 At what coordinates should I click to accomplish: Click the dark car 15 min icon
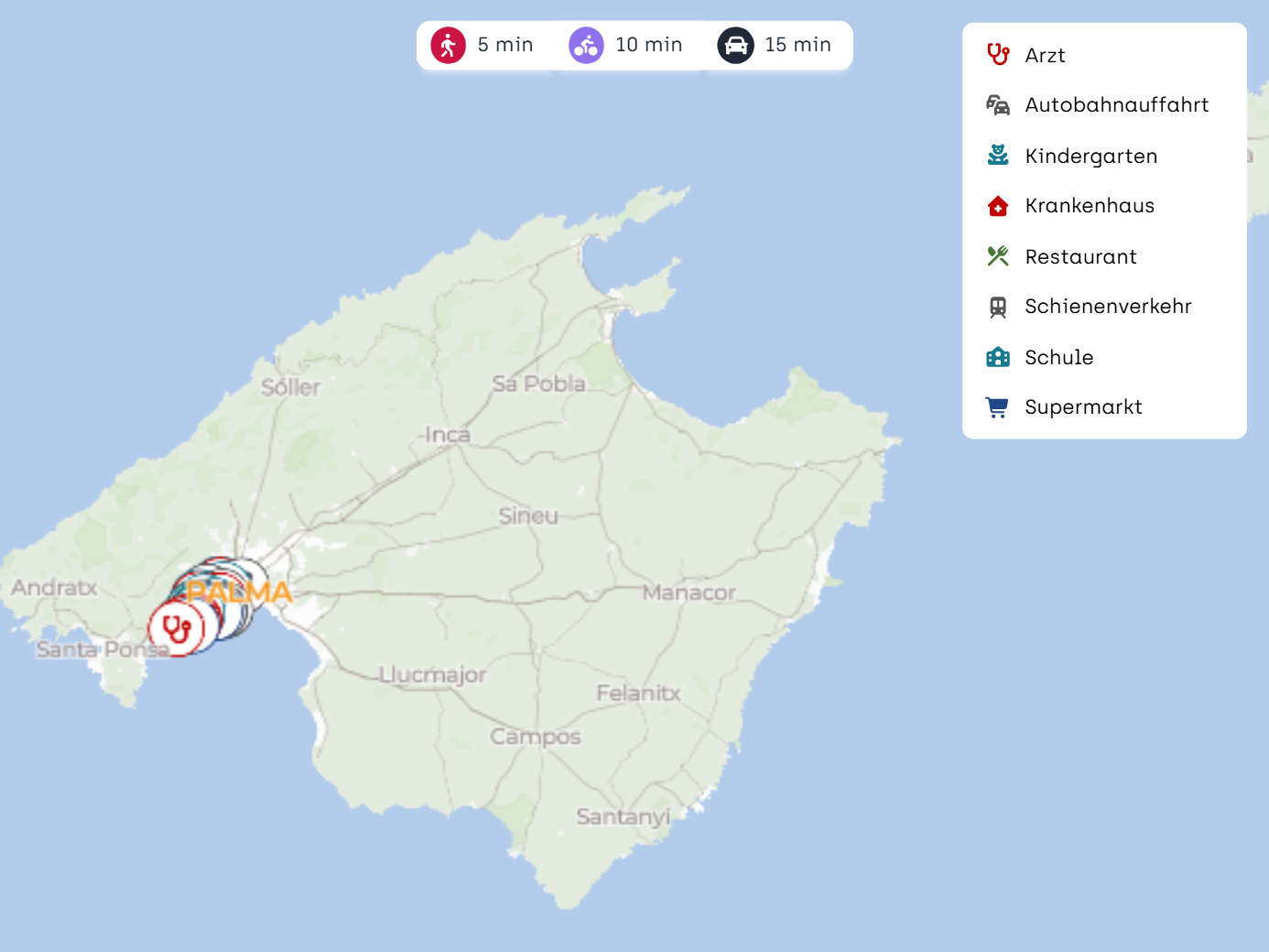(735, 45)
